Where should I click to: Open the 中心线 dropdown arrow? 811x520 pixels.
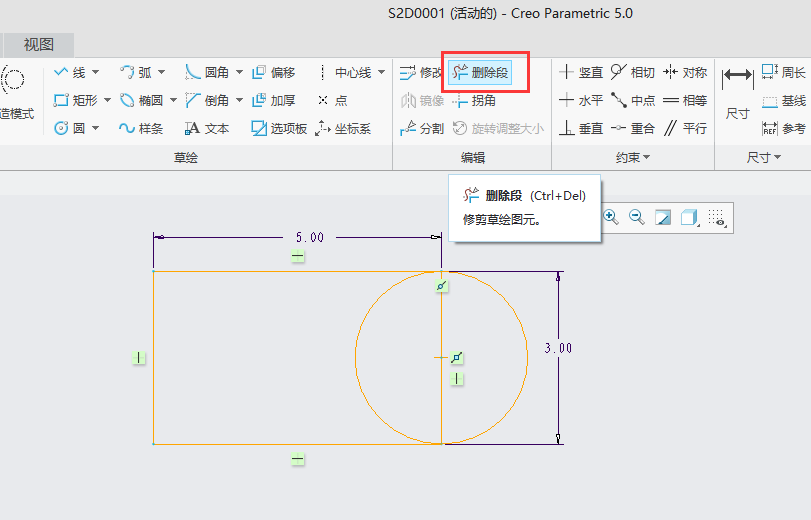[381, 72]
